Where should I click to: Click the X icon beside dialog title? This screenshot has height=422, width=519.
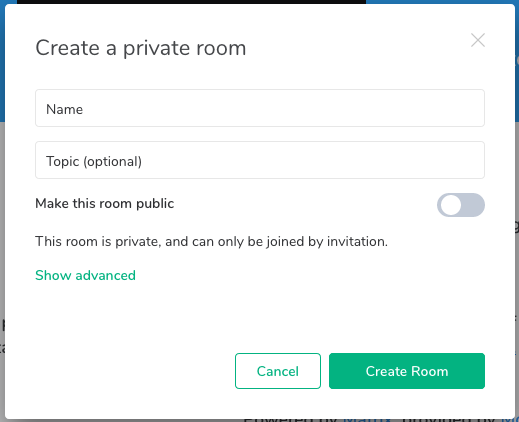click(478, 40)
